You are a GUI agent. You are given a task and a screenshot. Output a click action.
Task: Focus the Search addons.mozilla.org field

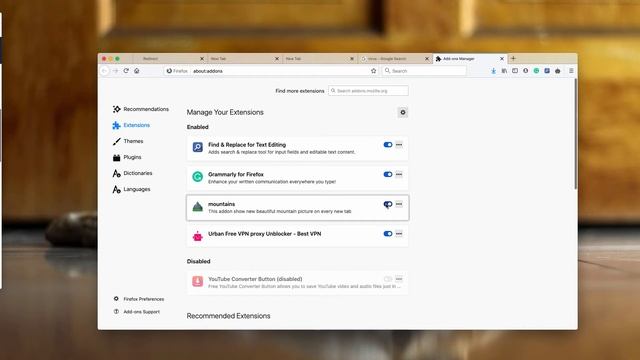368,91
